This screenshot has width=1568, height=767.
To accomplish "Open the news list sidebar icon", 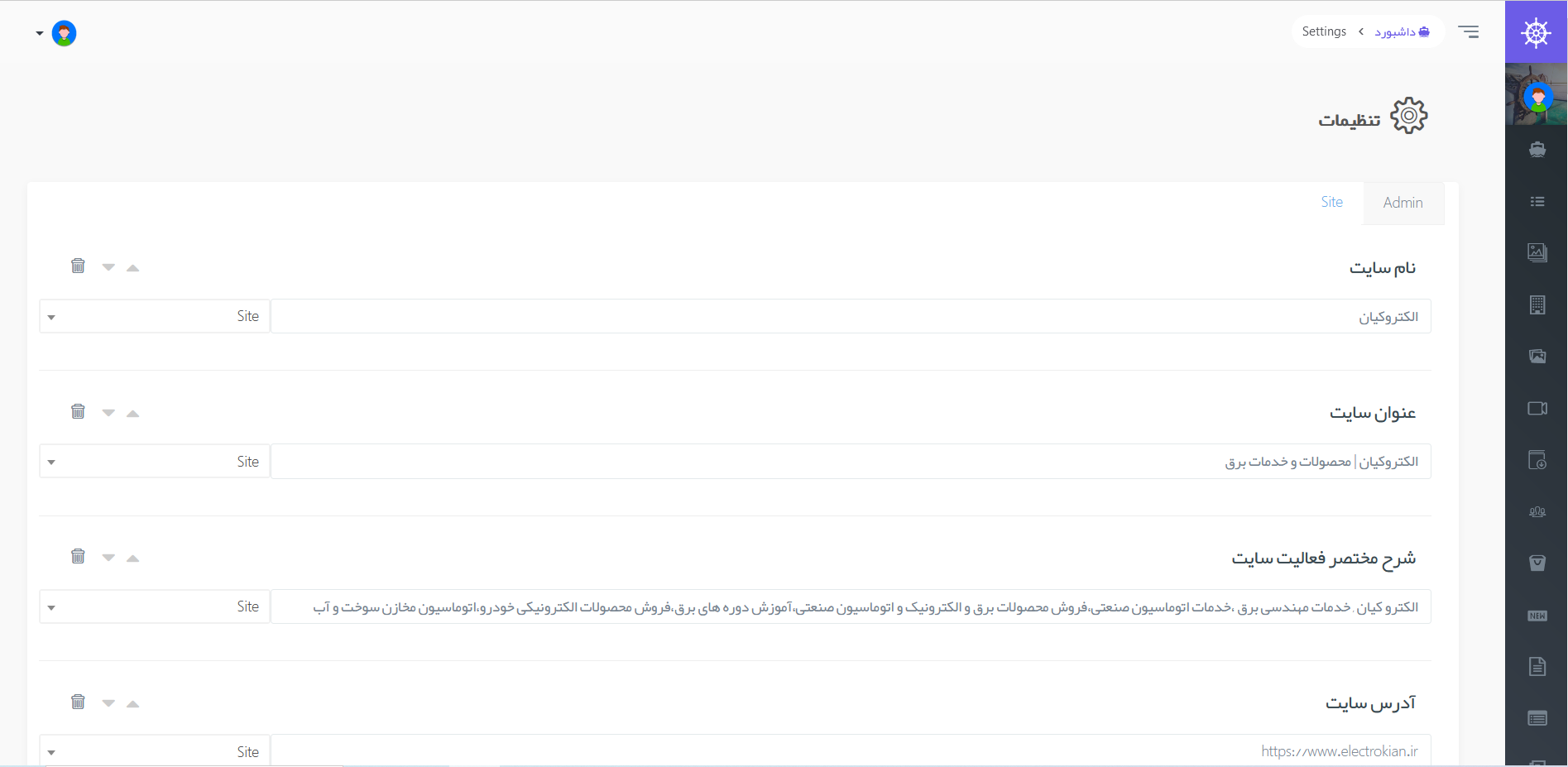I will point(1537,718).
